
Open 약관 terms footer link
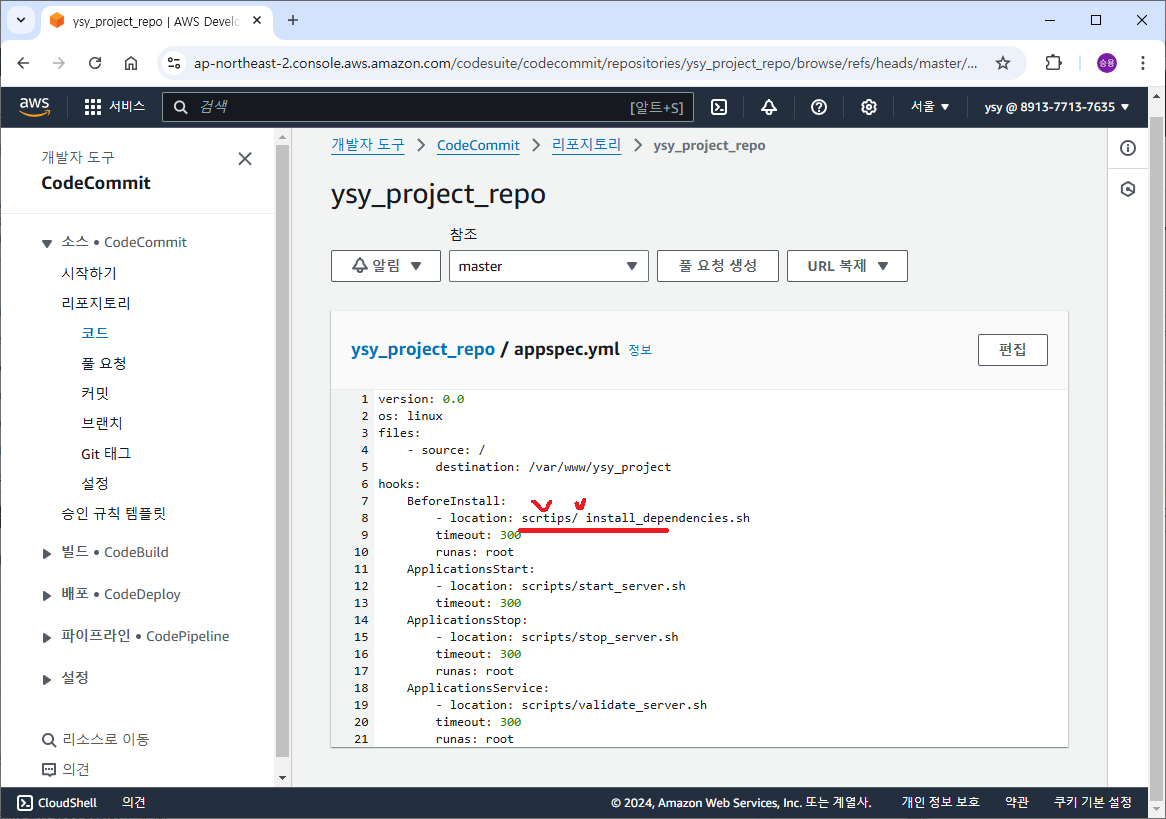point(1017,803)
